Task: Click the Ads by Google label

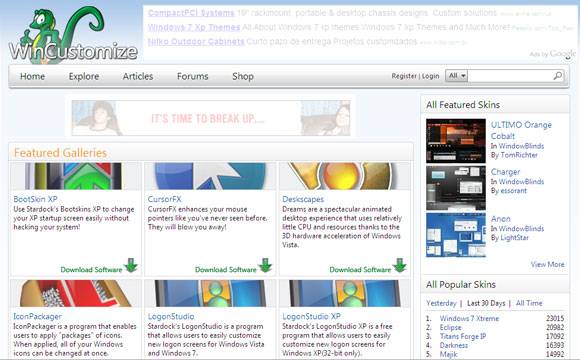Action: pyautogui.click(x=553, y=54)
